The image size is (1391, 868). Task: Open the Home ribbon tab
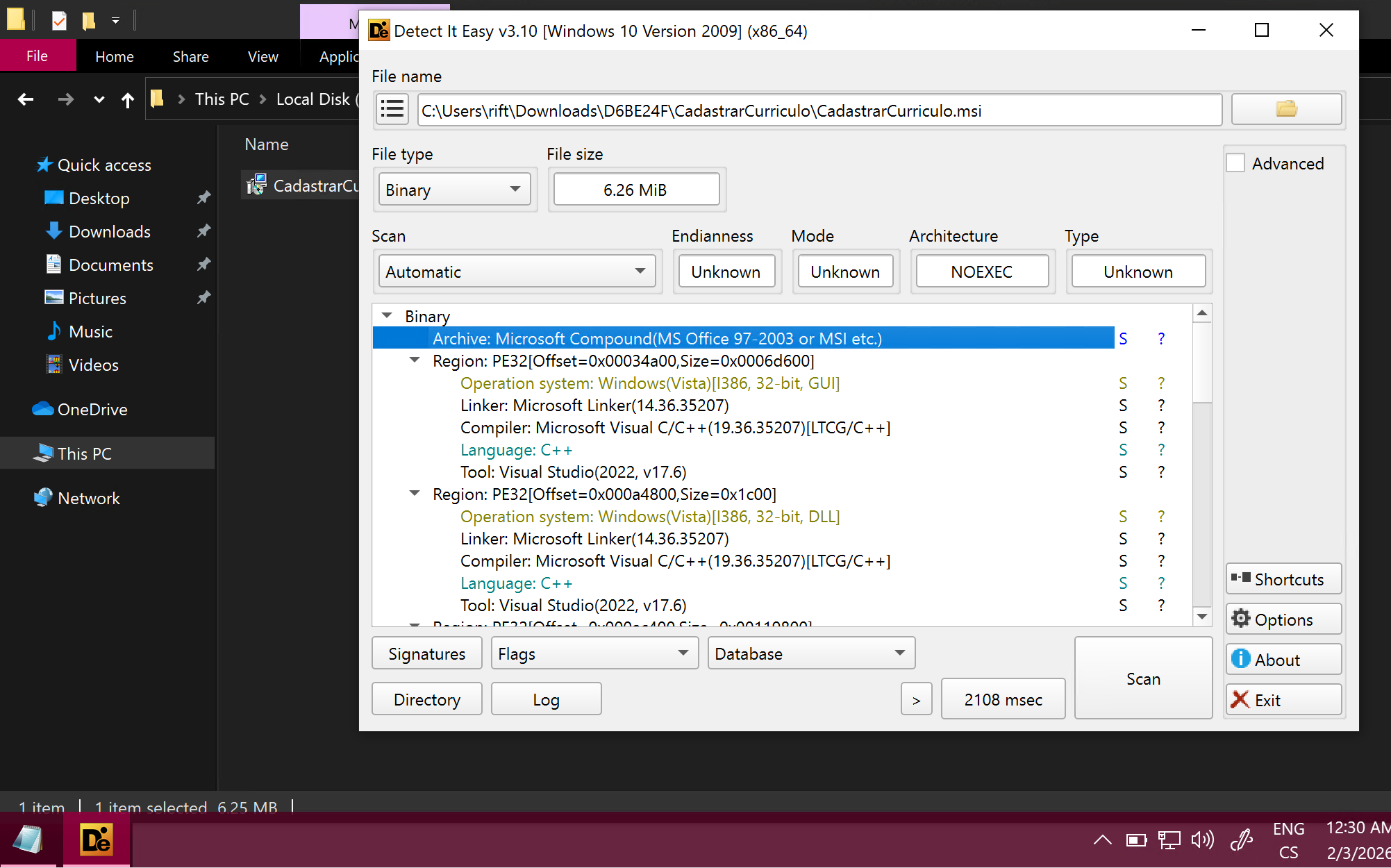point(115,56)
